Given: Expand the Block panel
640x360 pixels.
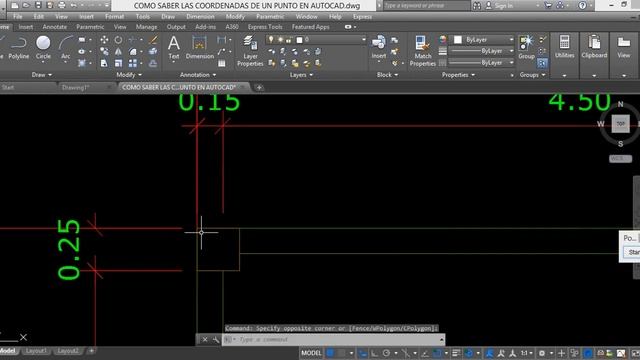Looking at the screenshot, I should pos(387,75).
